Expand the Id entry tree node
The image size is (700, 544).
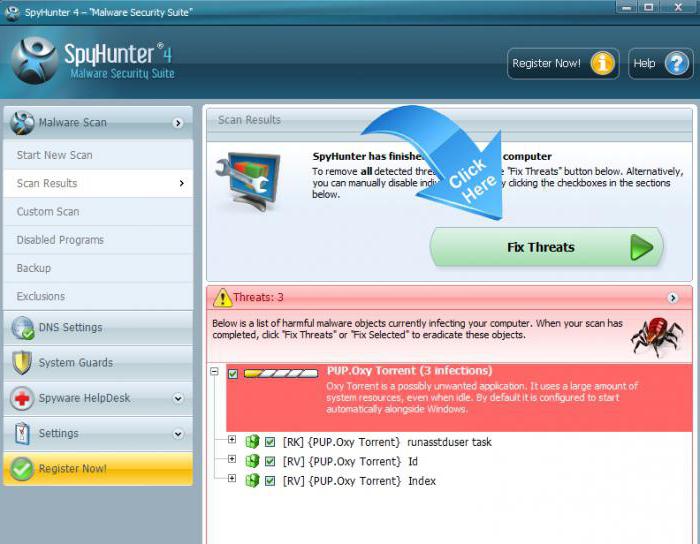tap(232, 459)
